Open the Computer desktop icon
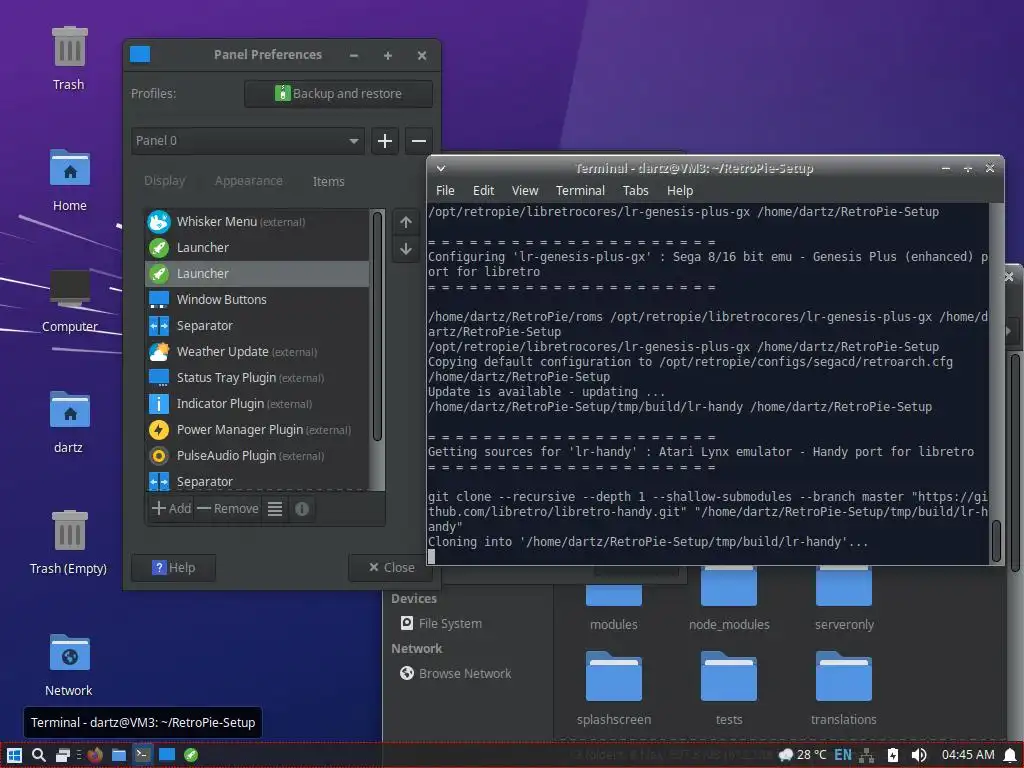Viewport: 1024px width, 768px height. (69, 300)
